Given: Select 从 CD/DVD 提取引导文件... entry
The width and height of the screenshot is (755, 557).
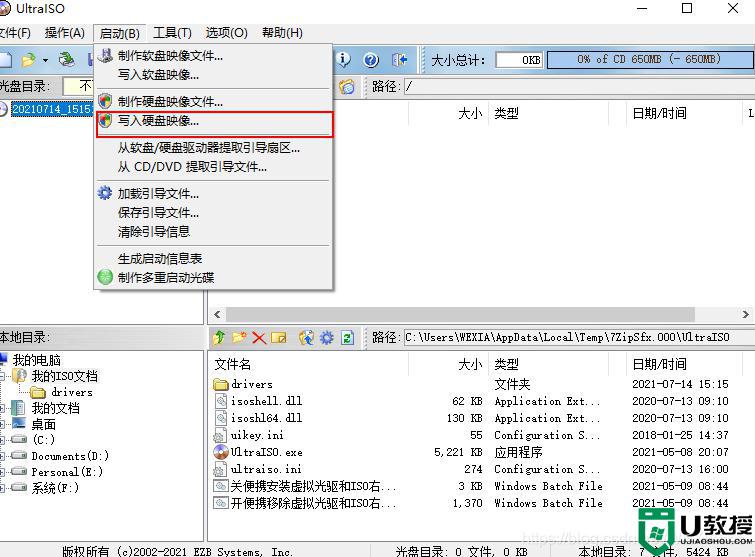Looking at the screenshot, I should (215, 167).
